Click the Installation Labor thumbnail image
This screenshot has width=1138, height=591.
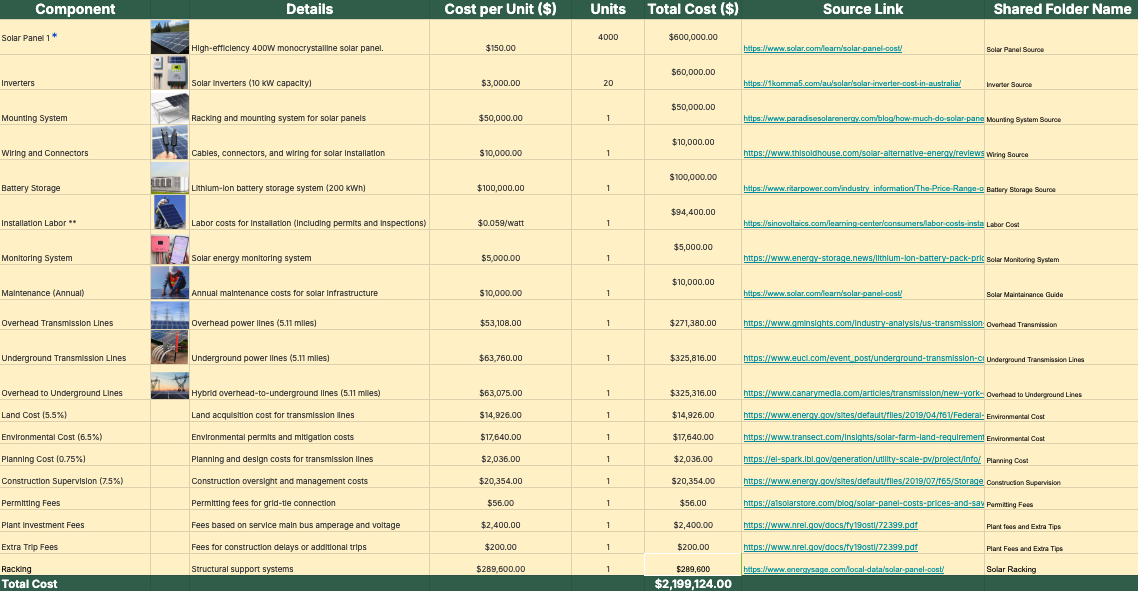coord(170,212)
